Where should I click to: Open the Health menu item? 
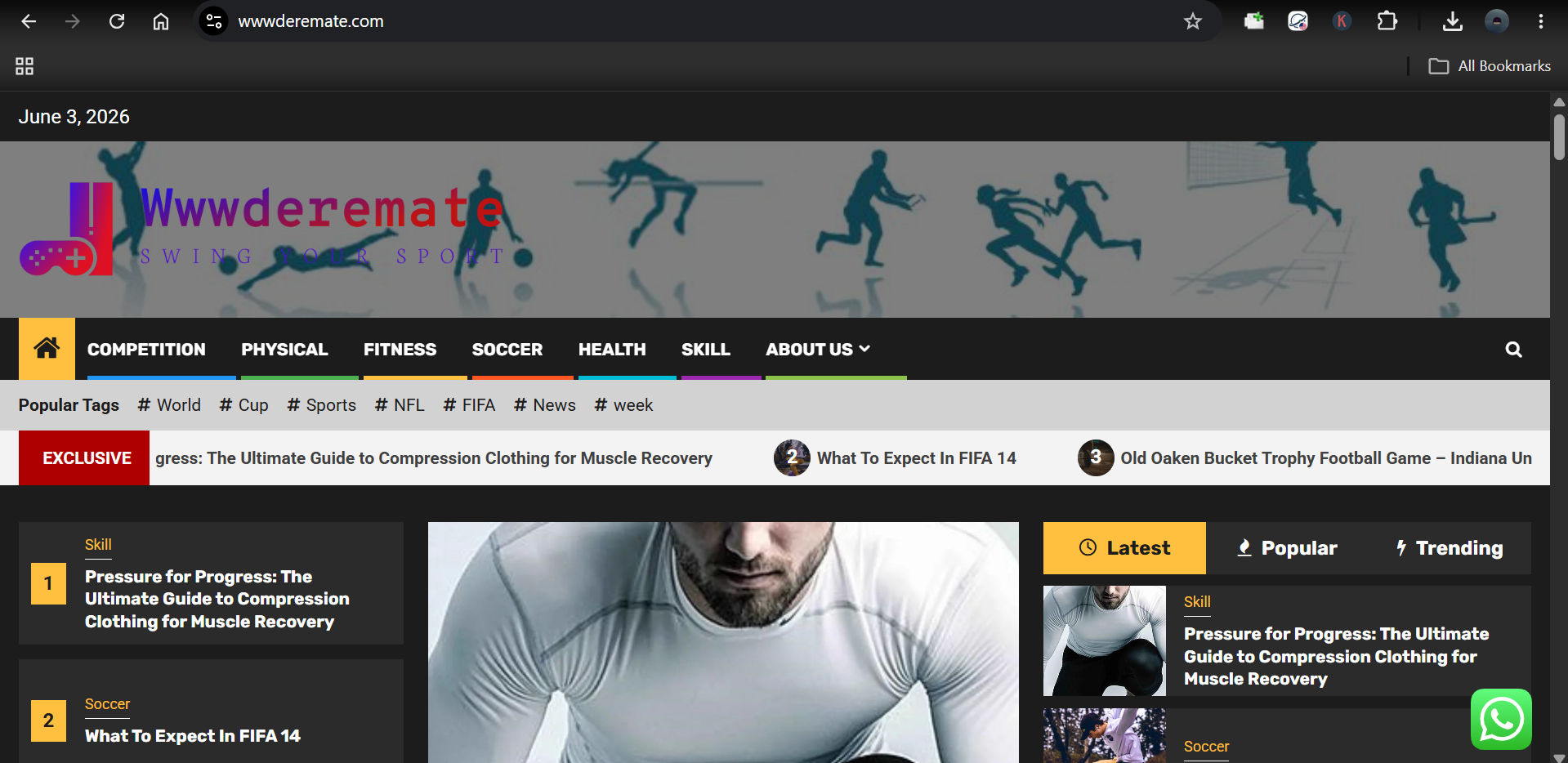[612, 350]
